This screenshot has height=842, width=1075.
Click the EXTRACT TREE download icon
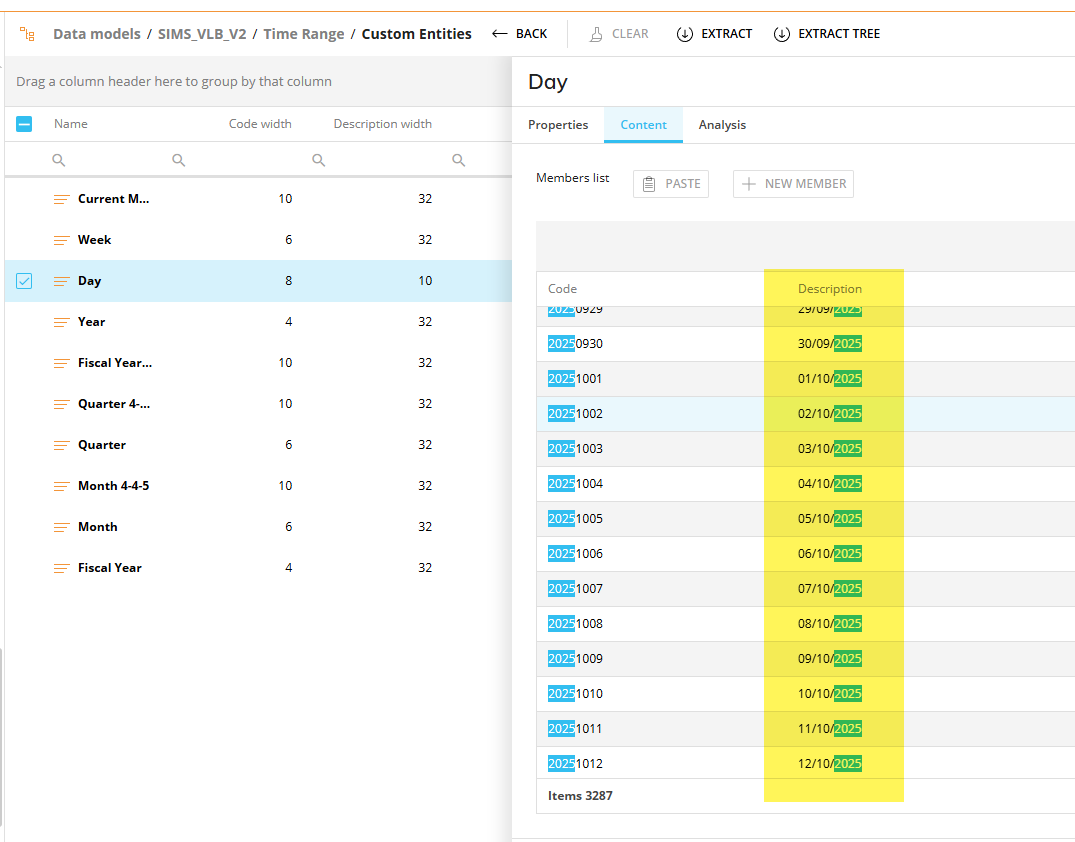(x=782, y=34)
